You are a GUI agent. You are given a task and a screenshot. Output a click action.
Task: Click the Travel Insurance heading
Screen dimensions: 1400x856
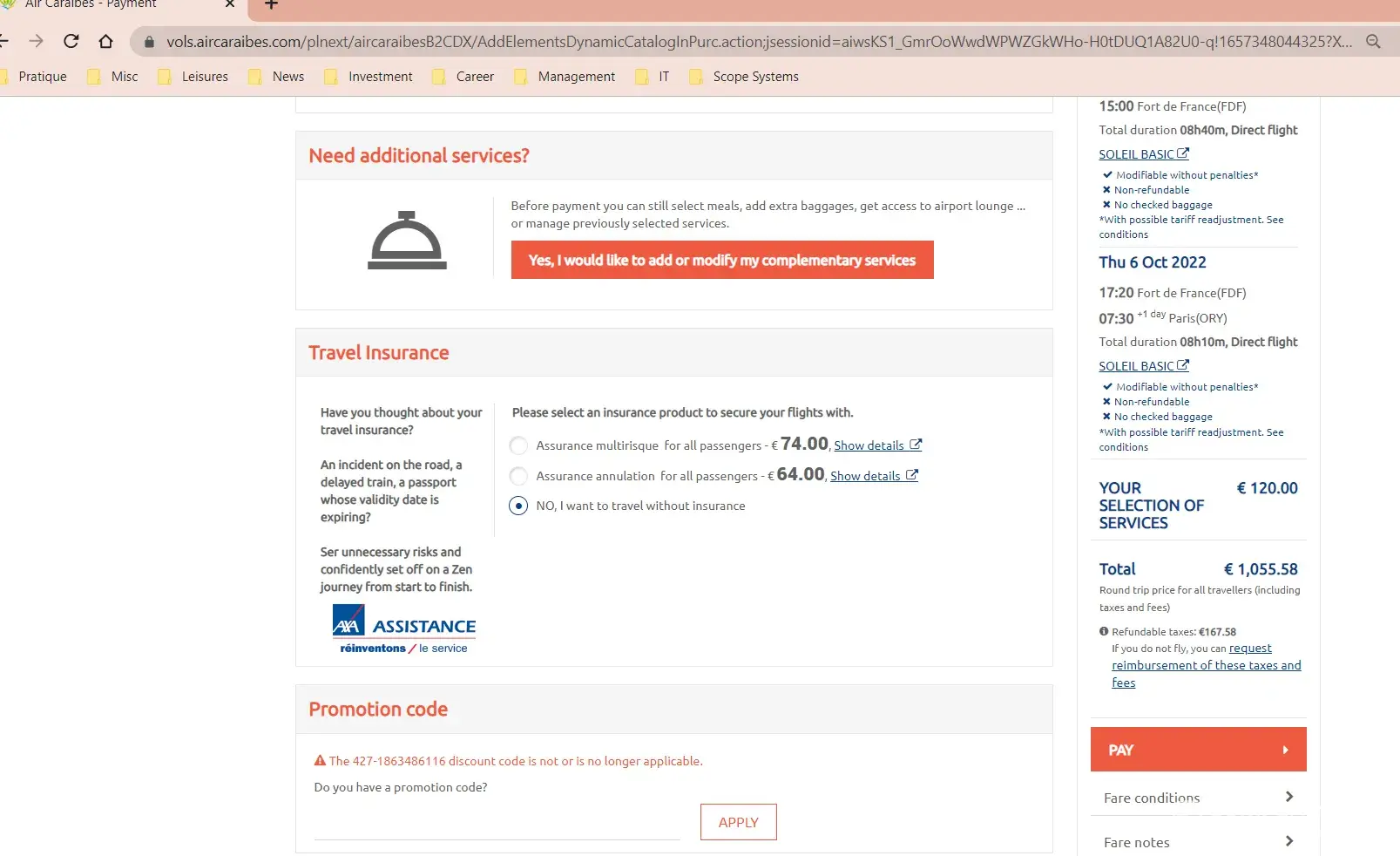(x=379, y=353)
